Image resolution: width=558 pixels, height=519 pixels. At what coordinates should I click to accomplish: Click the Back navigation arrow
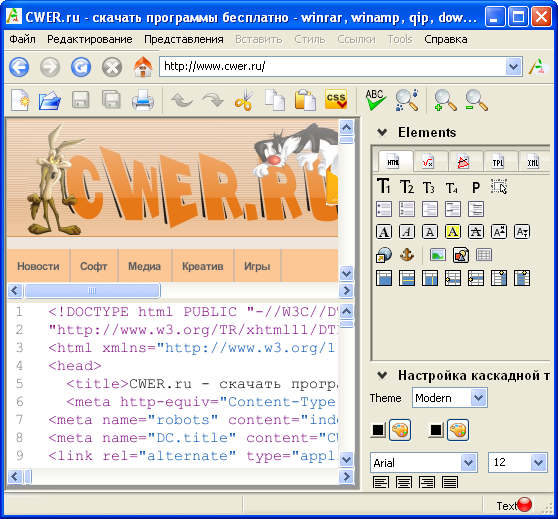coord(19,67)
